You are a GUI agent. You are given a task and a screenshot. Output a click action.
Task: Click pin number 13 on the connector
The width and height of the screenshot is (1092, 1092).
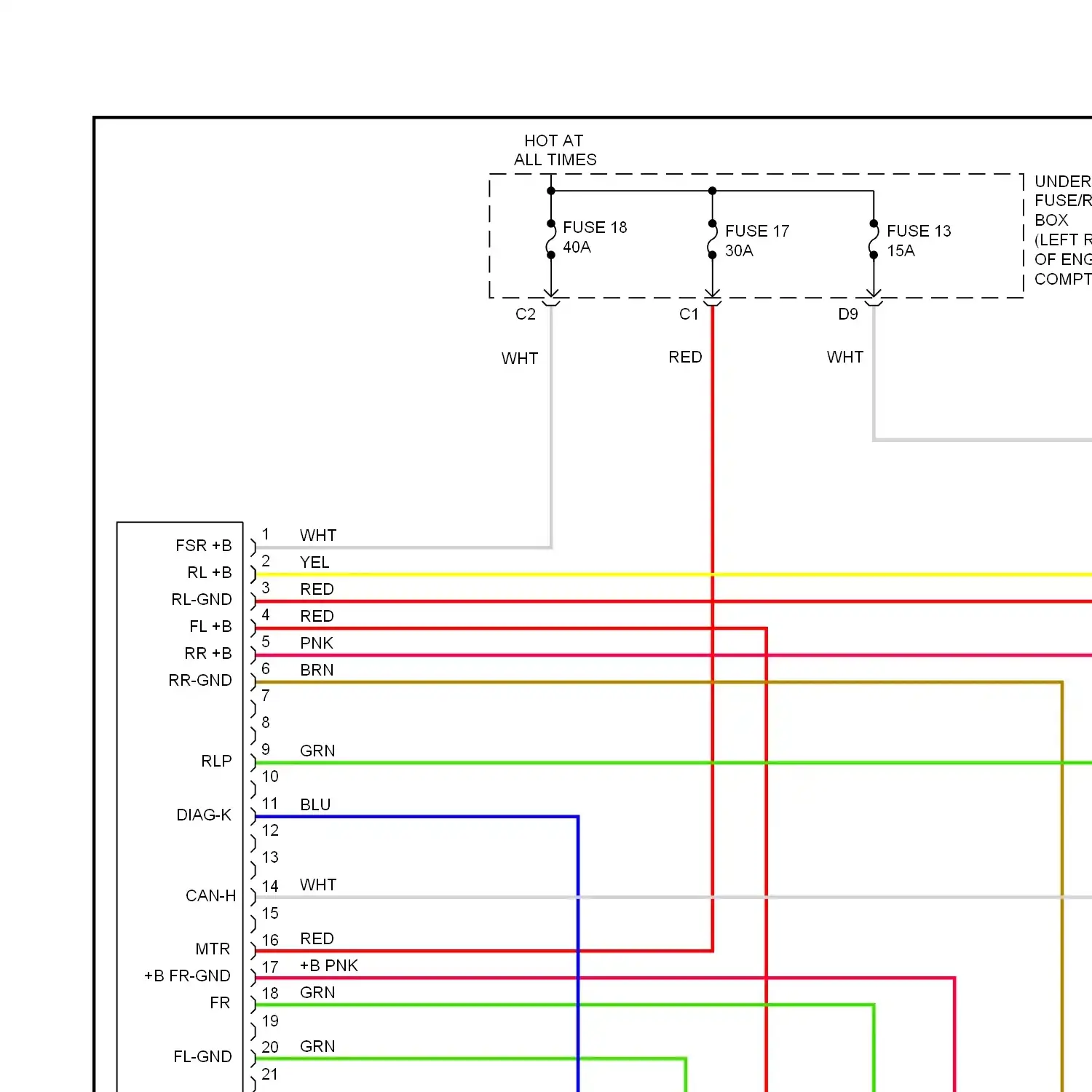(270, 857)
